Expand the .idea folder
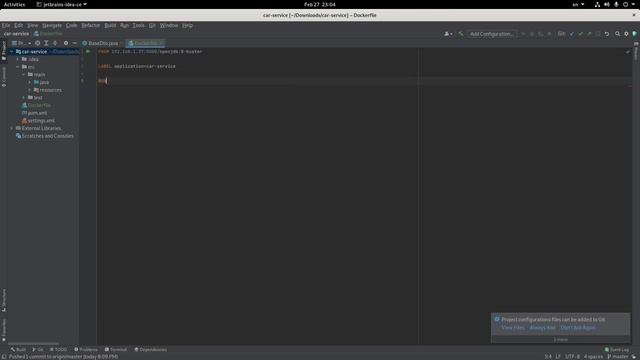Viewport: 640px width, 360px height. (x=18, y=60)
